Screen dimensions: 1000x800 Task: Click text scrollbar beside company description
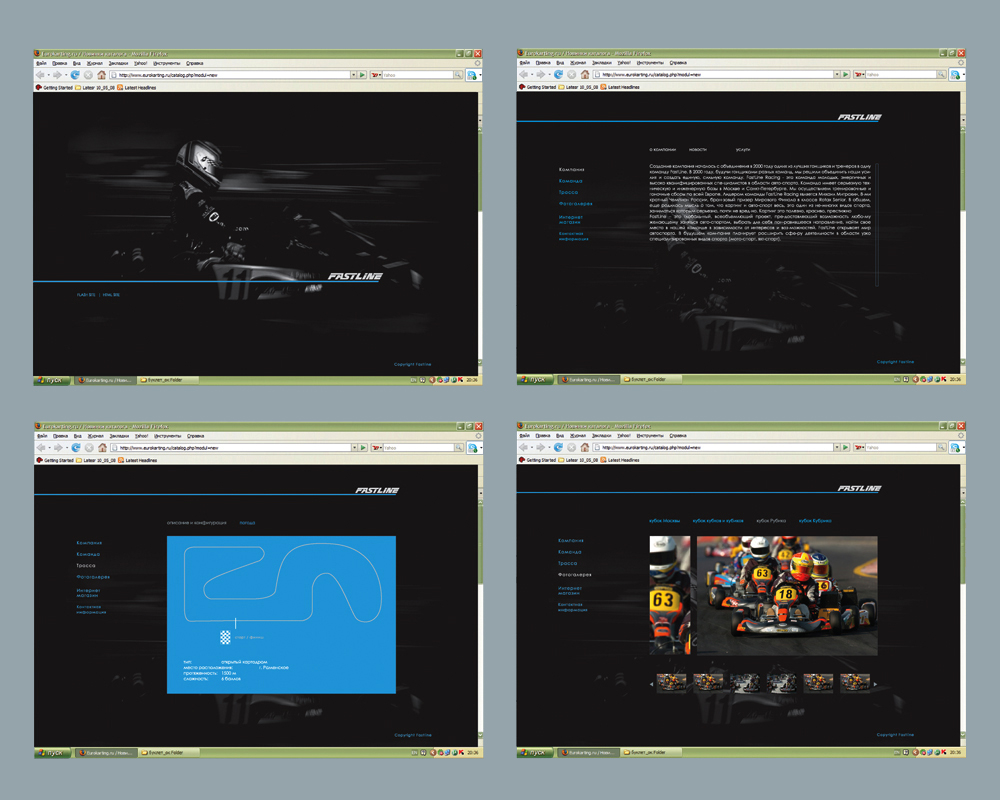[x=878, y=225]
